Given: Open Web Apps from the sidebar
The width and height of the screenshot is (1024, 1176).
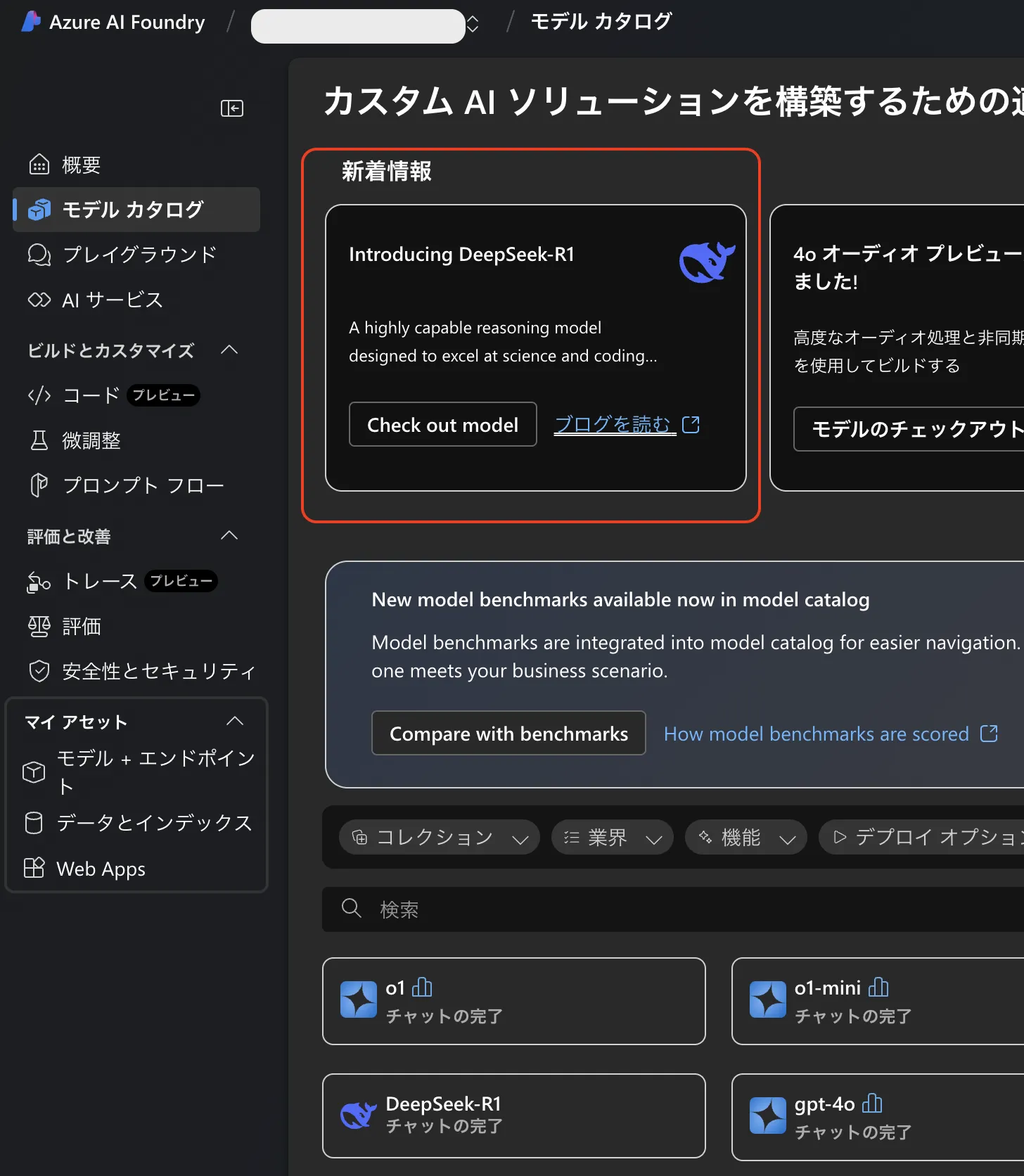Looking at the screenshot, I should point(136,869).
